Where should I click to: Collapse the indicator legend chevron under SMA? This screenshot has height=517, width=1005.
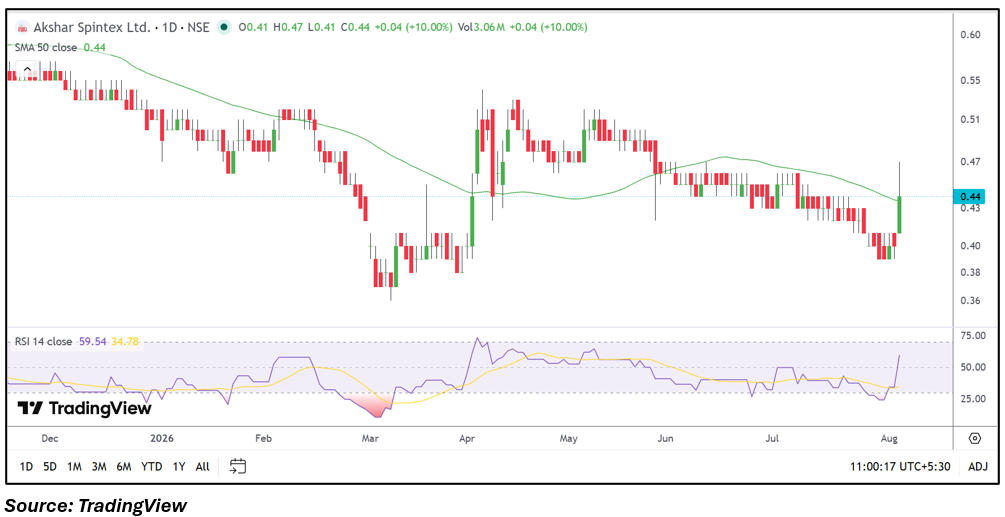pos(28,69)
